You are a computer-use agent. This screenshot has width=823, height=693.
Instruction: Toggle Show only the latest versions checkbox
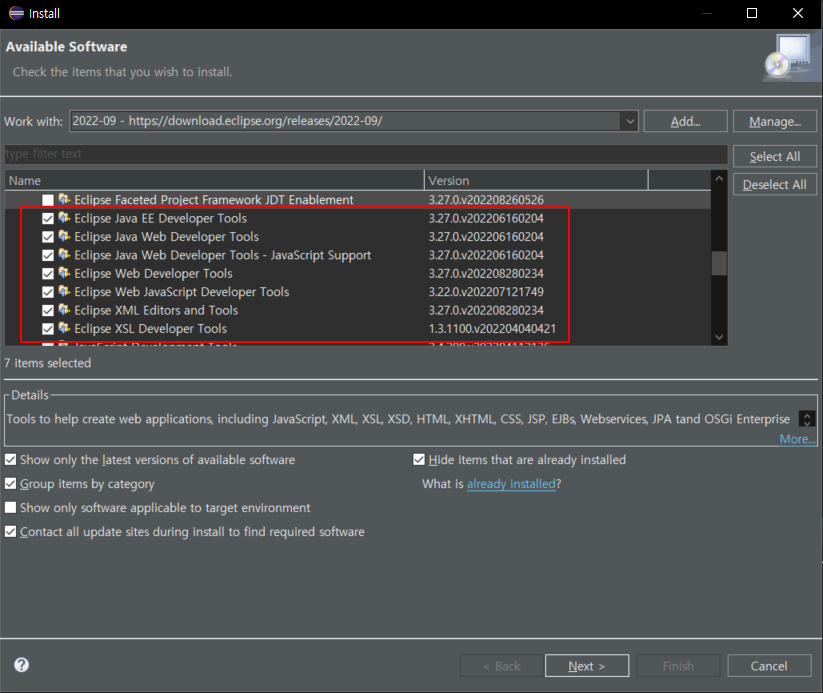coord(10,460)
